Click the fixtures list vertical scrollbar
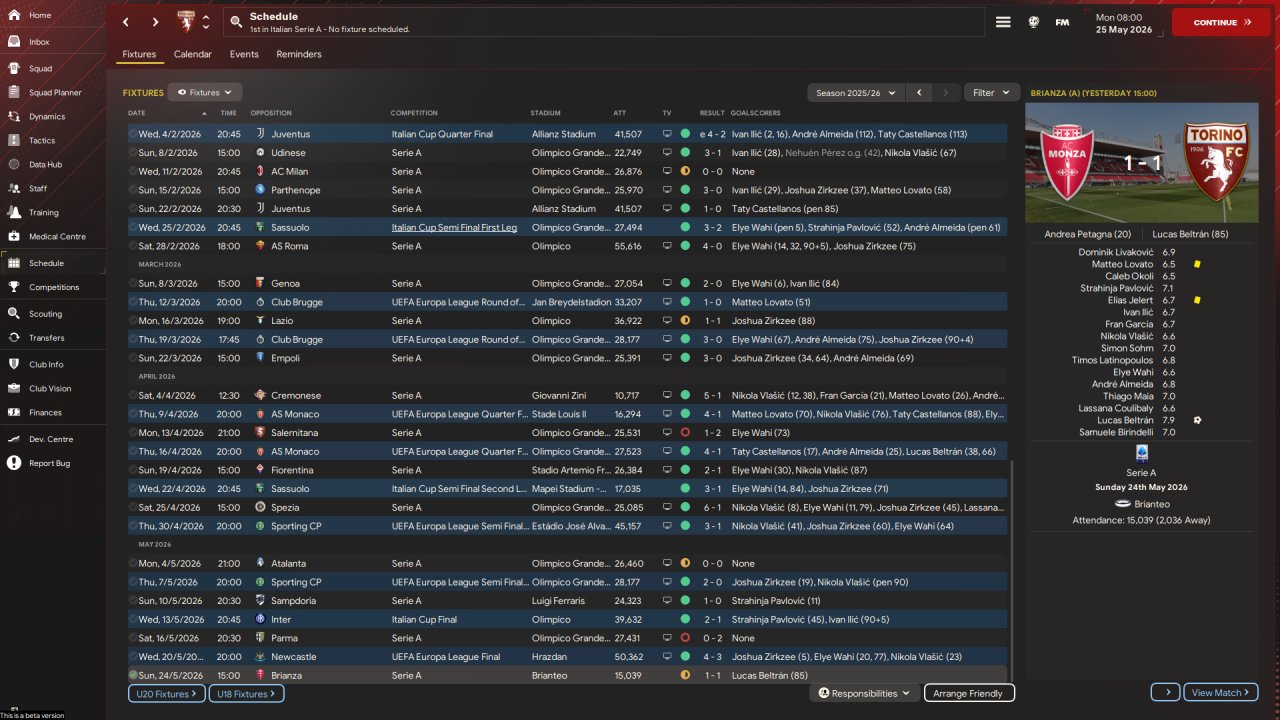 click(x=1012, y=570)
